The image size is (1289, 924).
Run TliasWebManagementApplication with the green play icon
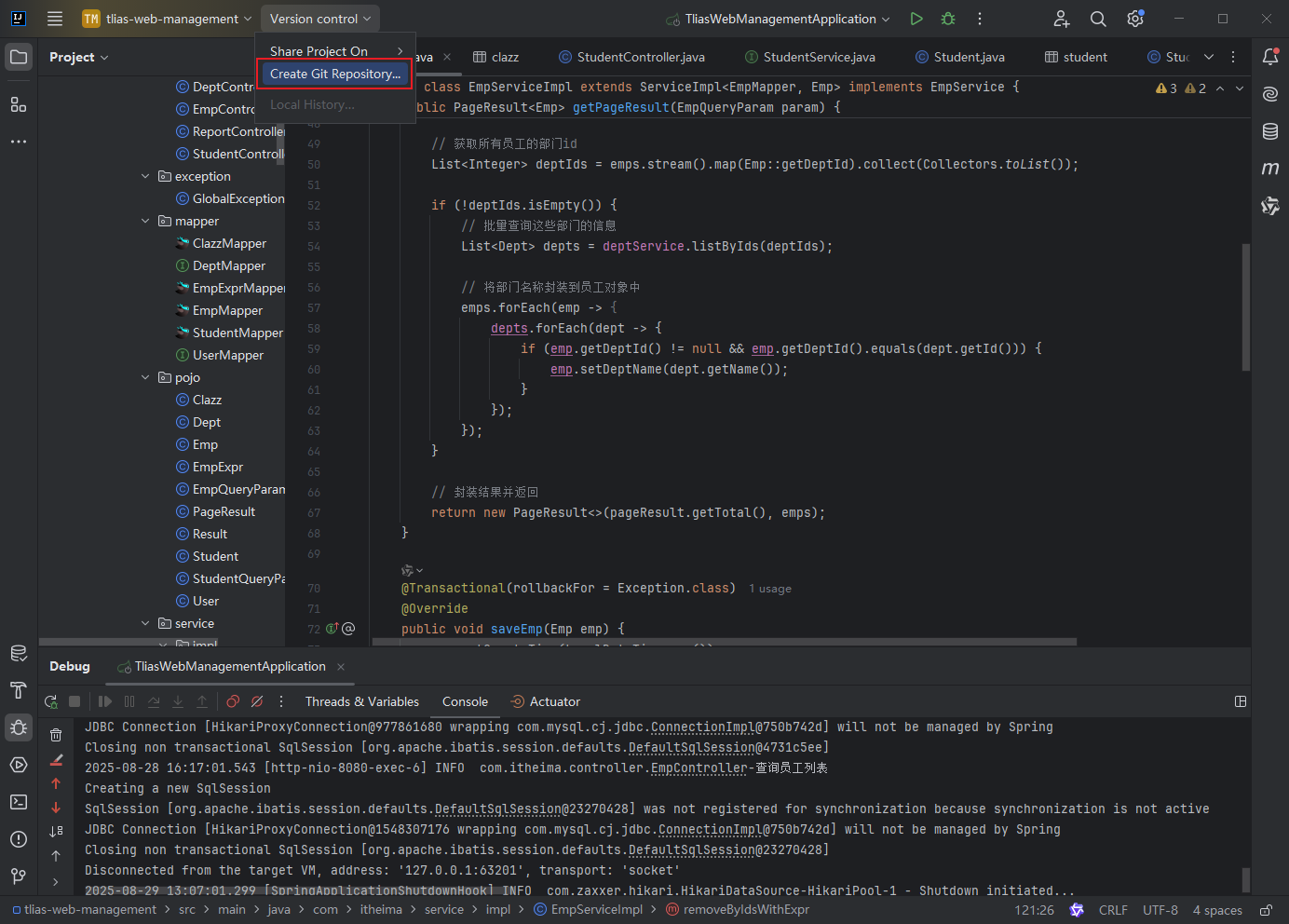click(916, 19)
